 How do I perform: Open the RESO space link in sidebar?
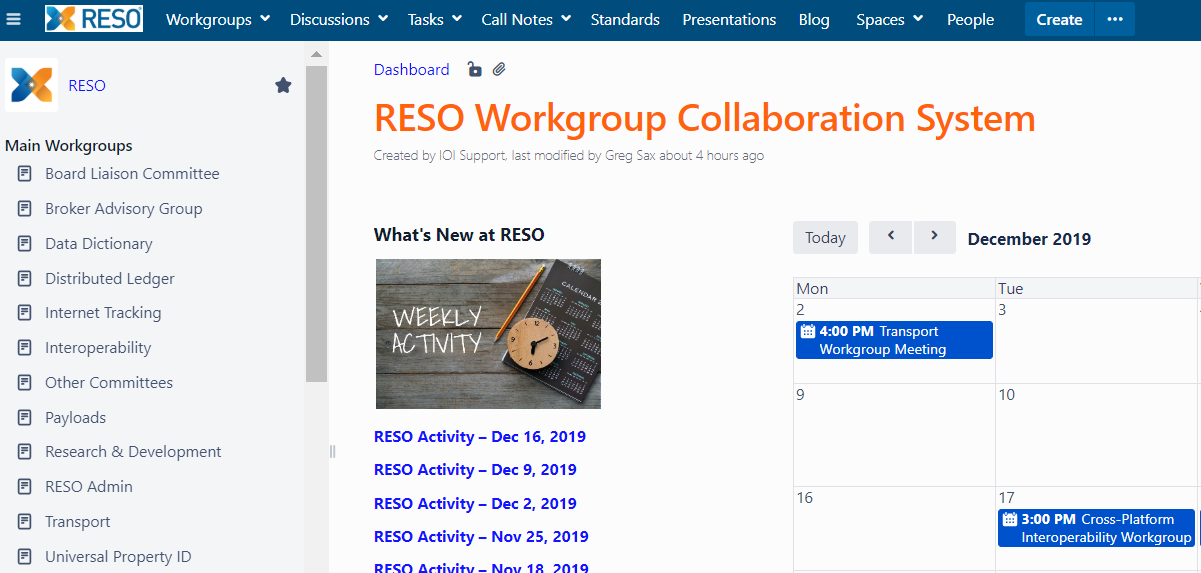click(x=87, y=86)
